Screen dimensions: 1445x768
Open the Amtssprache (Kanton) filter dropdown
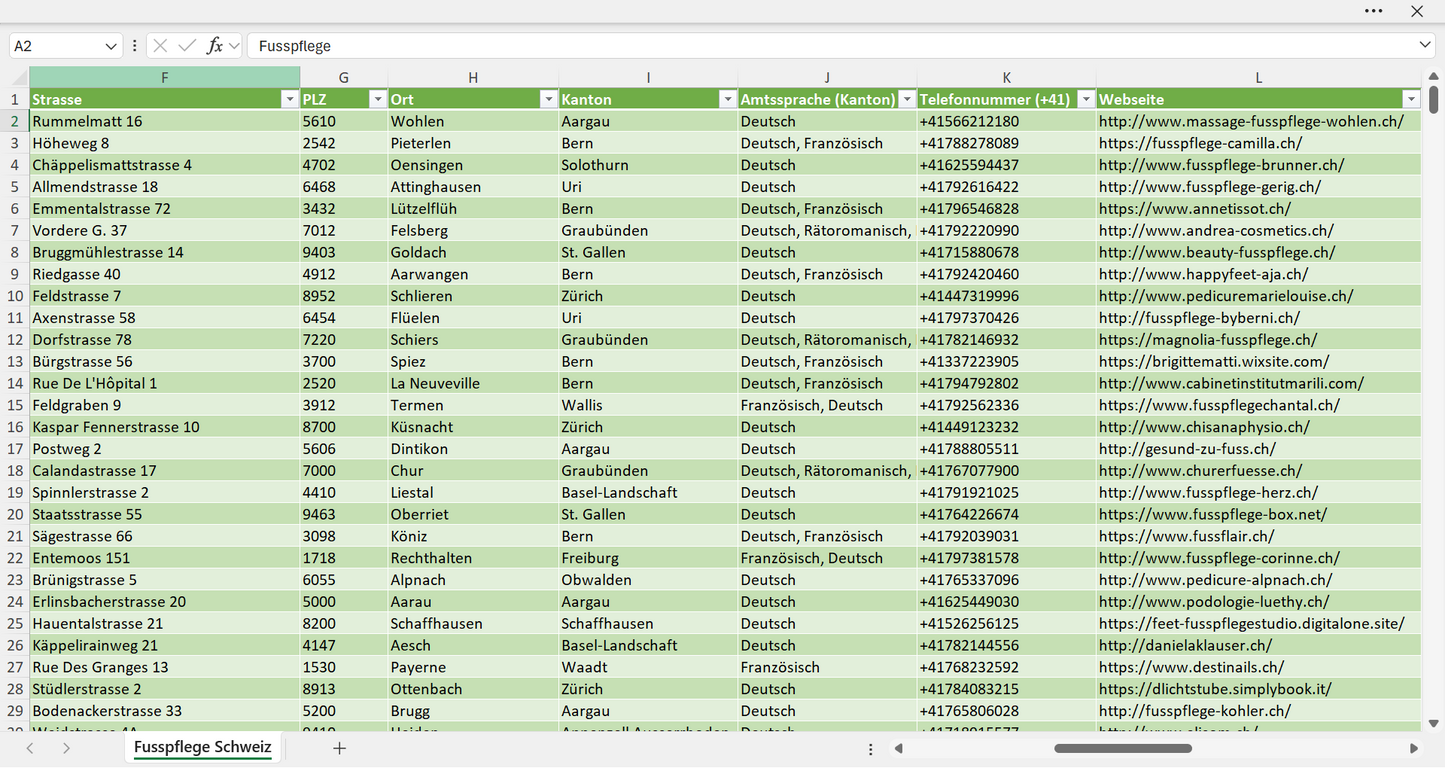pos(906,100)
